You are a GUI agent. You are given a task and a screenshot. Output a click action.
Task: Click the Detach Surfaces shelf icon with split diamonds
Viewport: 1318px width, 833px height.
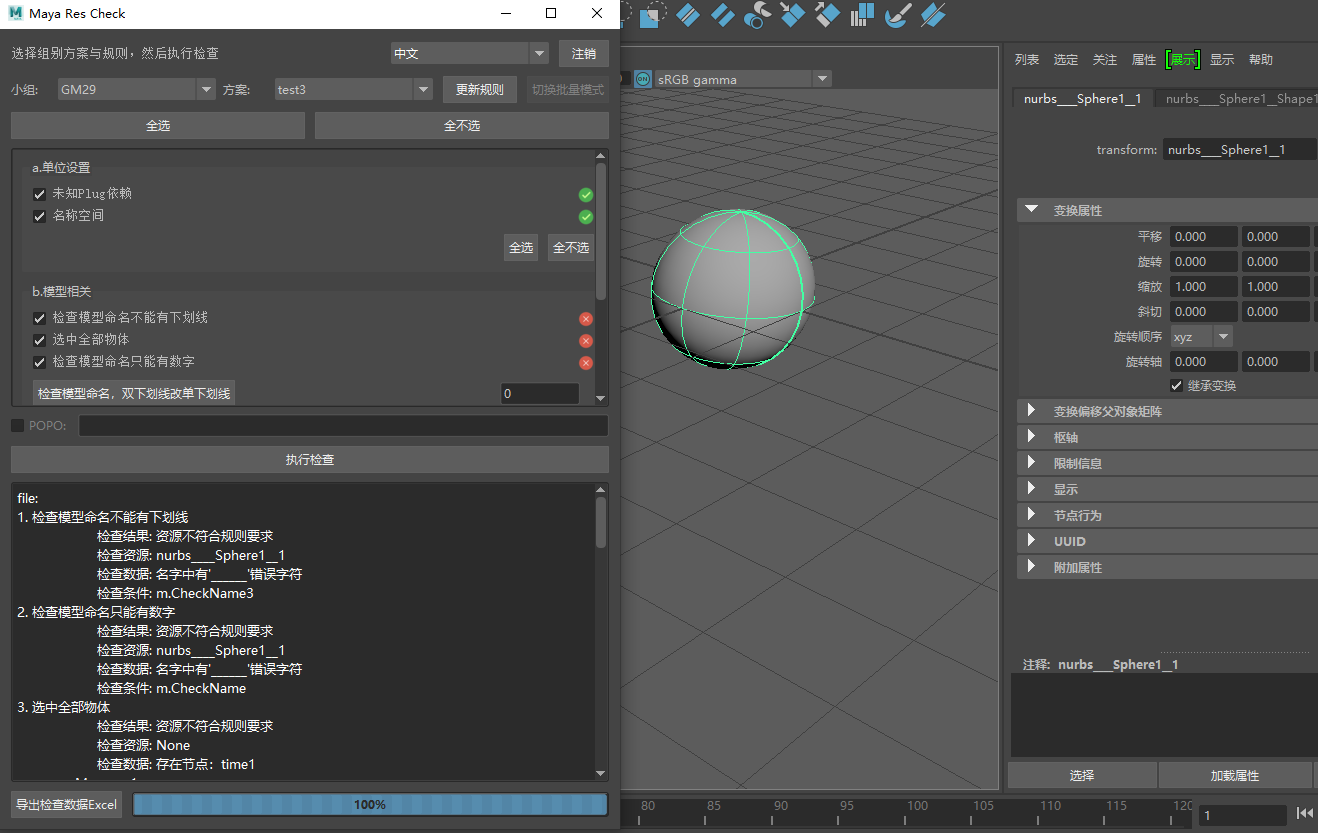click(723, 14)
